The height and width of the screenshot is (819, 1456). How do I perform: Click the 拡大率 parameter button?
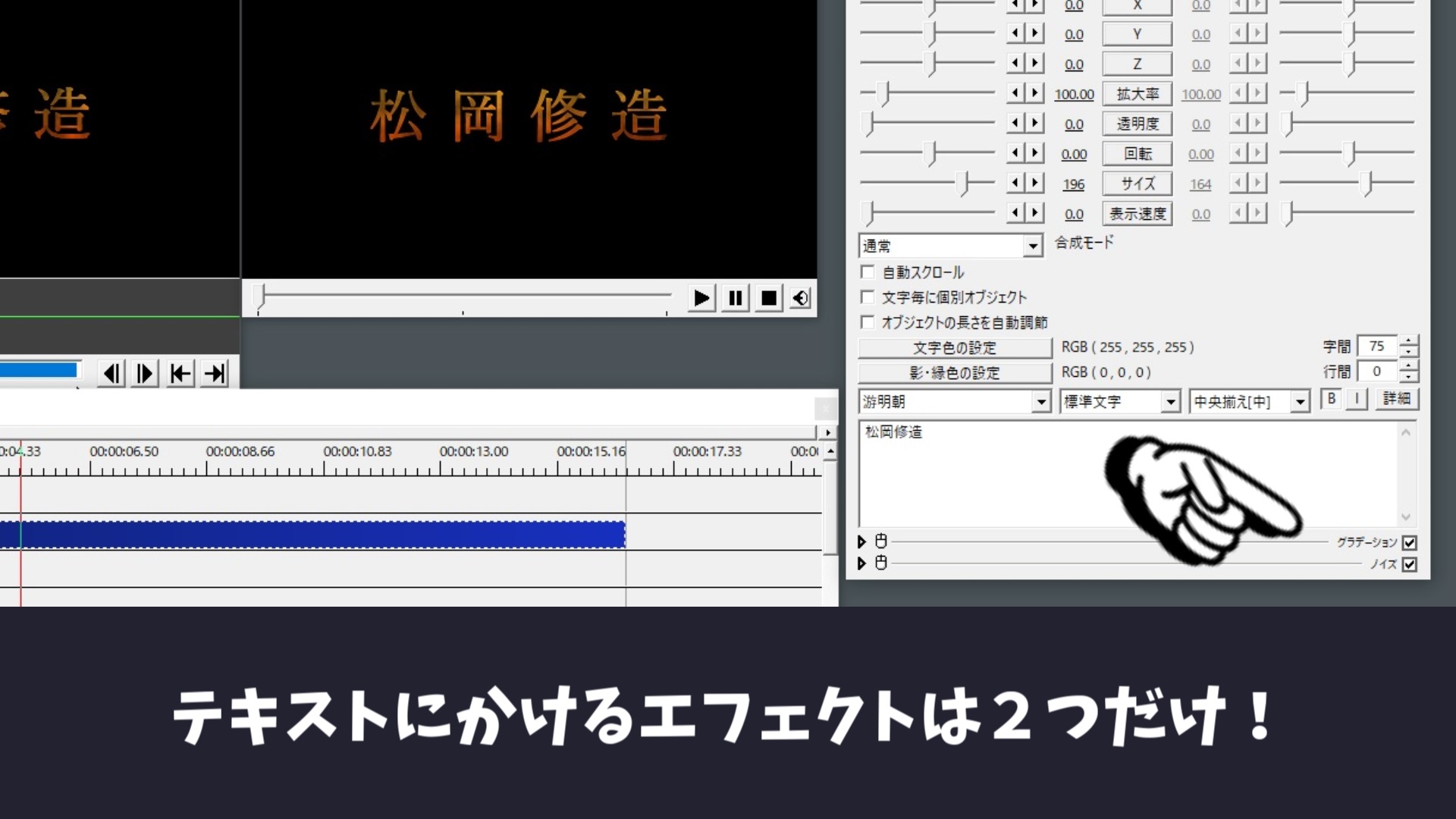(x=1137, y=94)
